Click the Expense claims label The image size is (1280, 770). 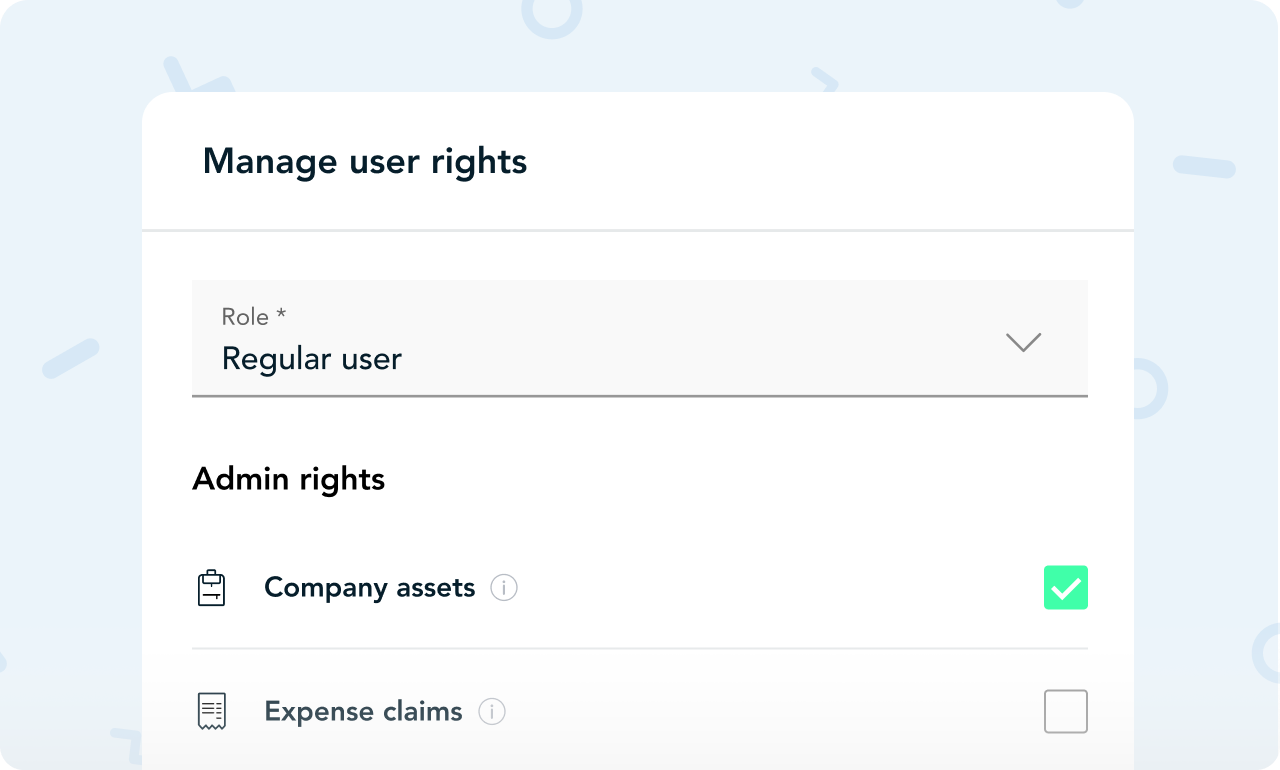[x=362, y=711]
